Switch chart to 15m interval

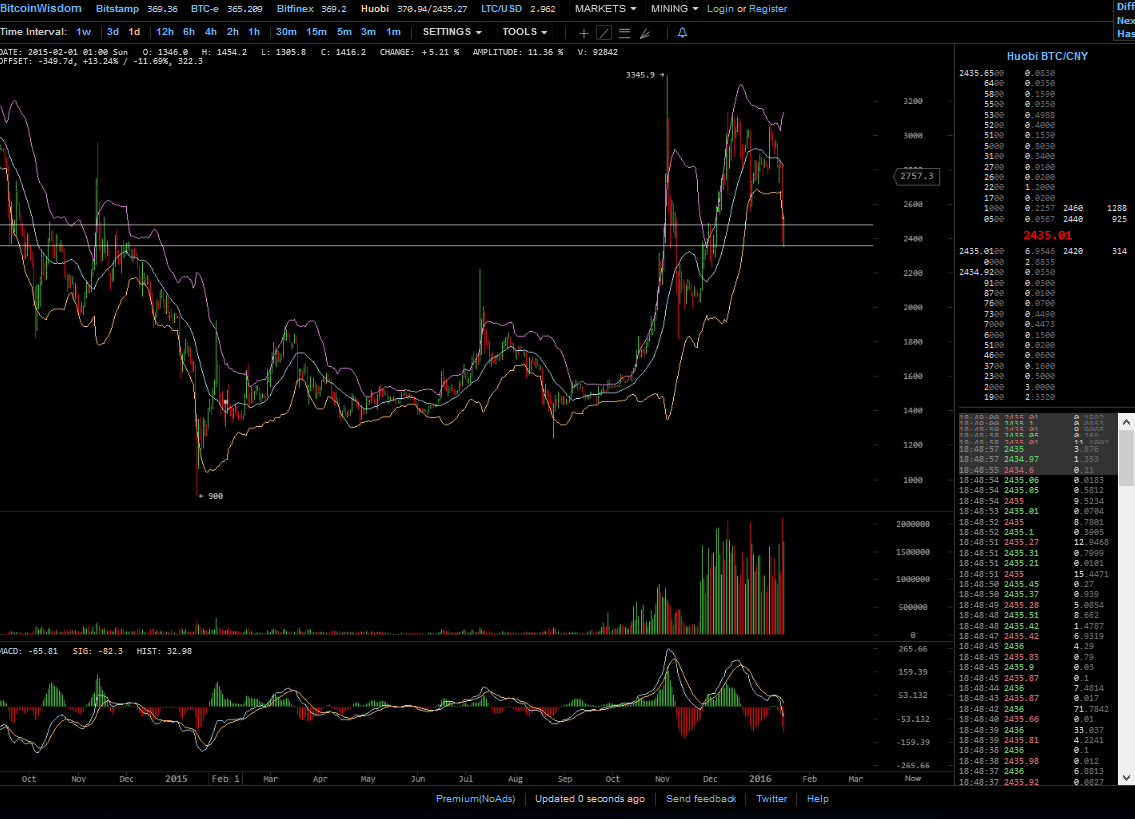[316, 32]
